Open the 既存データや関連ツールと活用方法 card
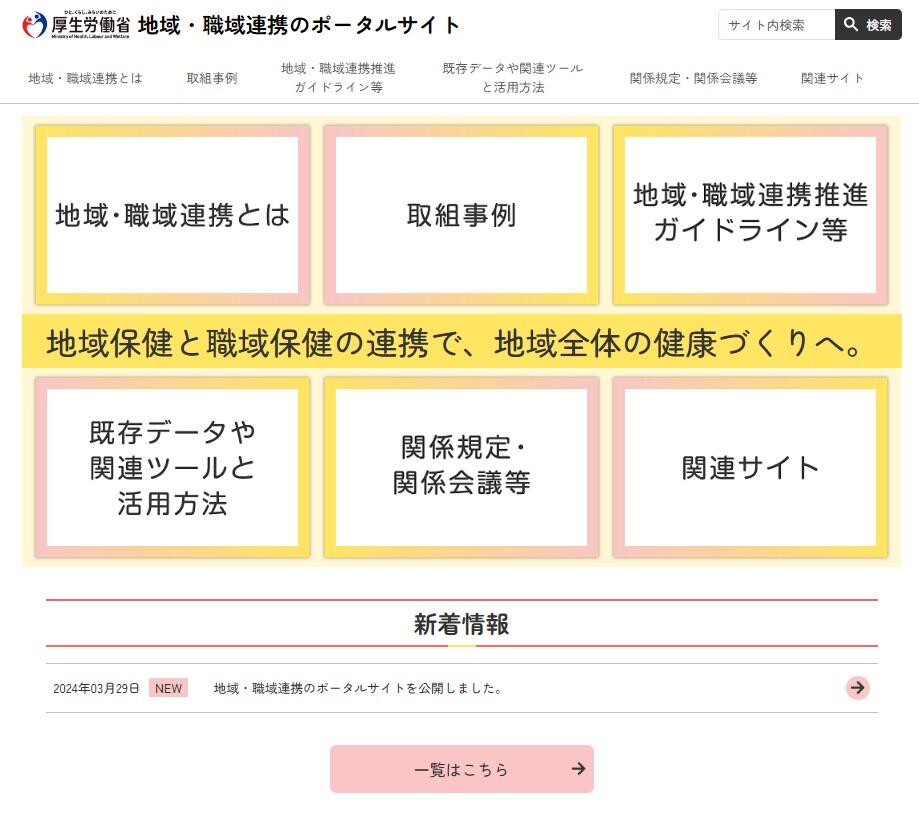919x835 pixels. [171, 466]
